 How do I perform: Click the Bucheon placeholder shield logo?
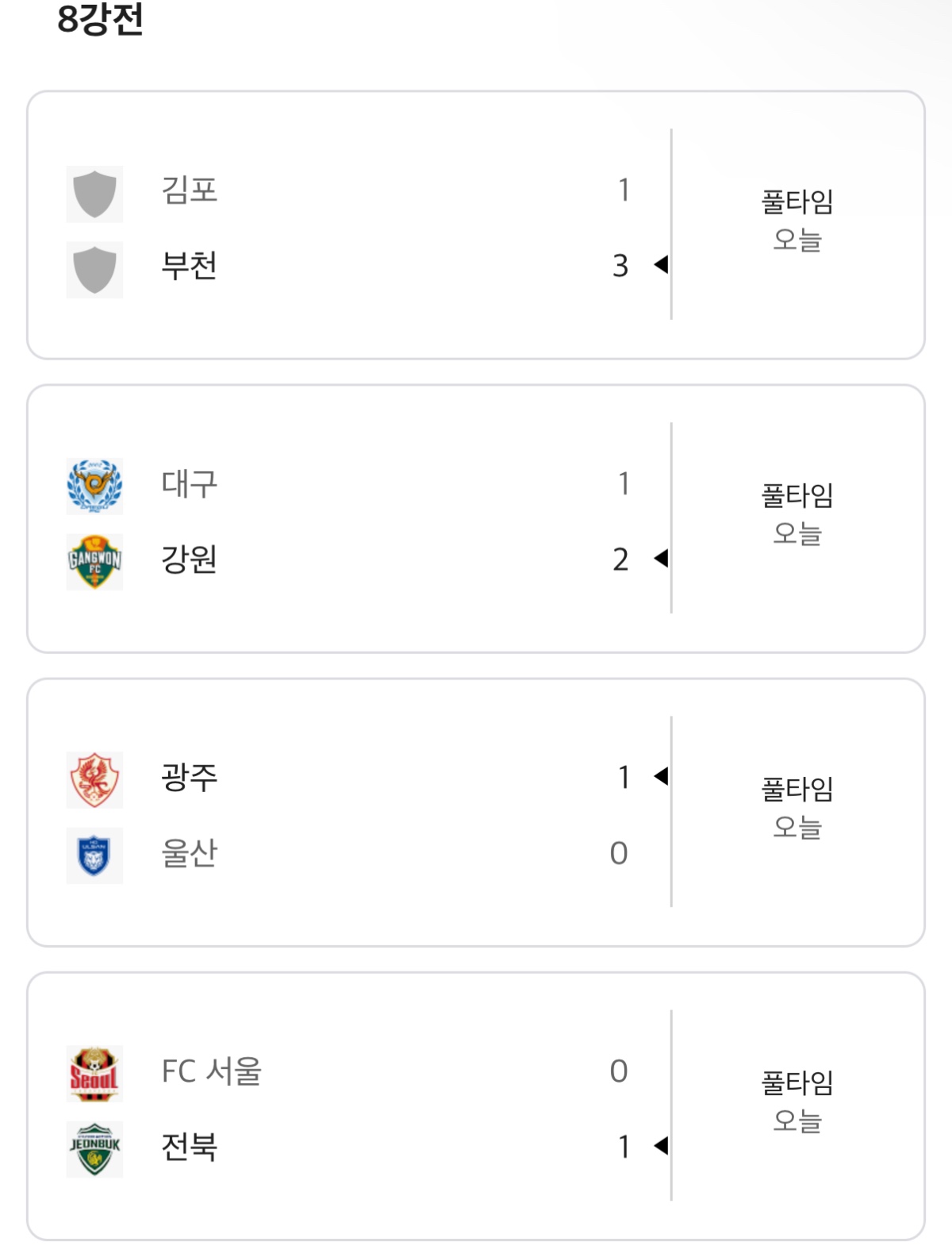click(x=94, y=269)
